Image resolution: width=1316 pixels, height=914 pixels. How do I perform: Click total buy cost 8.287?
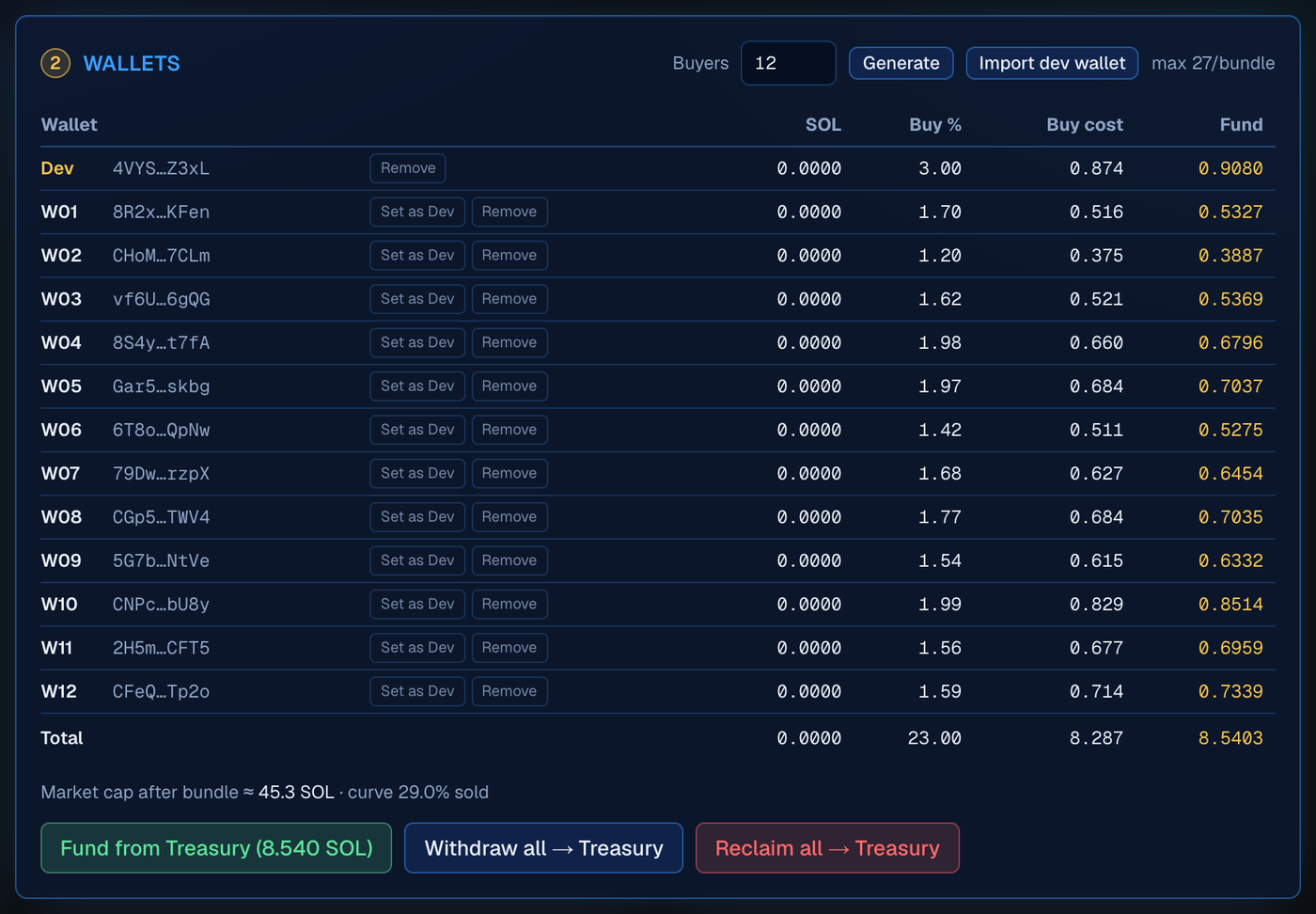(1096, 738)
